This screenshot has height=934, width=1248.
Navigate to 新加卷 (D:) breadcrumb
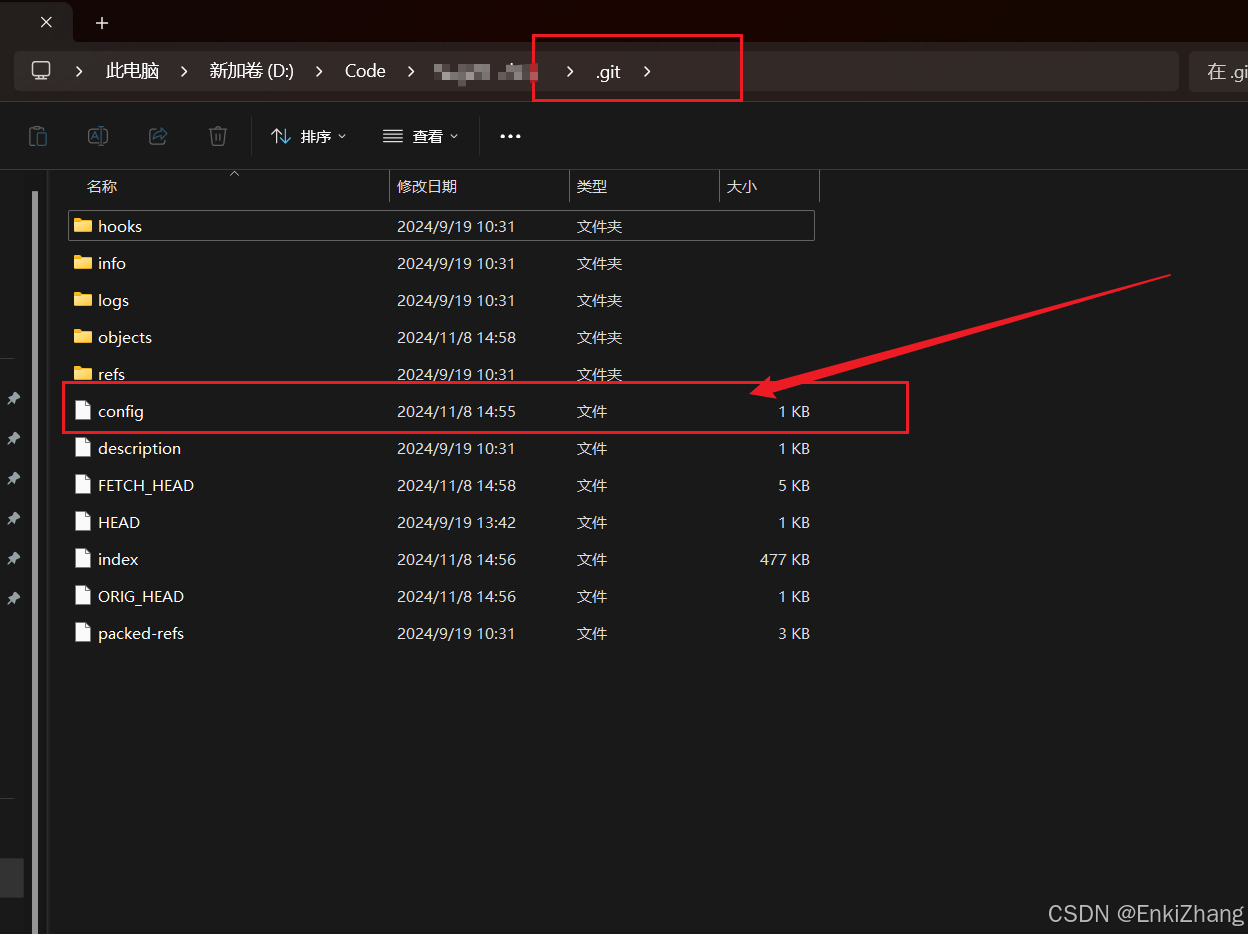click(x=251, y=71)
